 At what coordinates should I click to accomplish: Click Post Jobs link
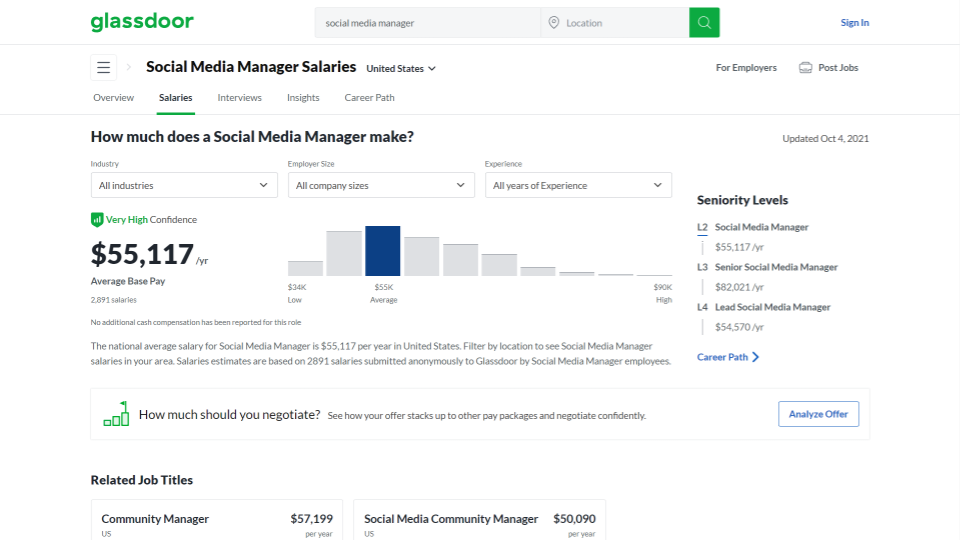[838, 67]
